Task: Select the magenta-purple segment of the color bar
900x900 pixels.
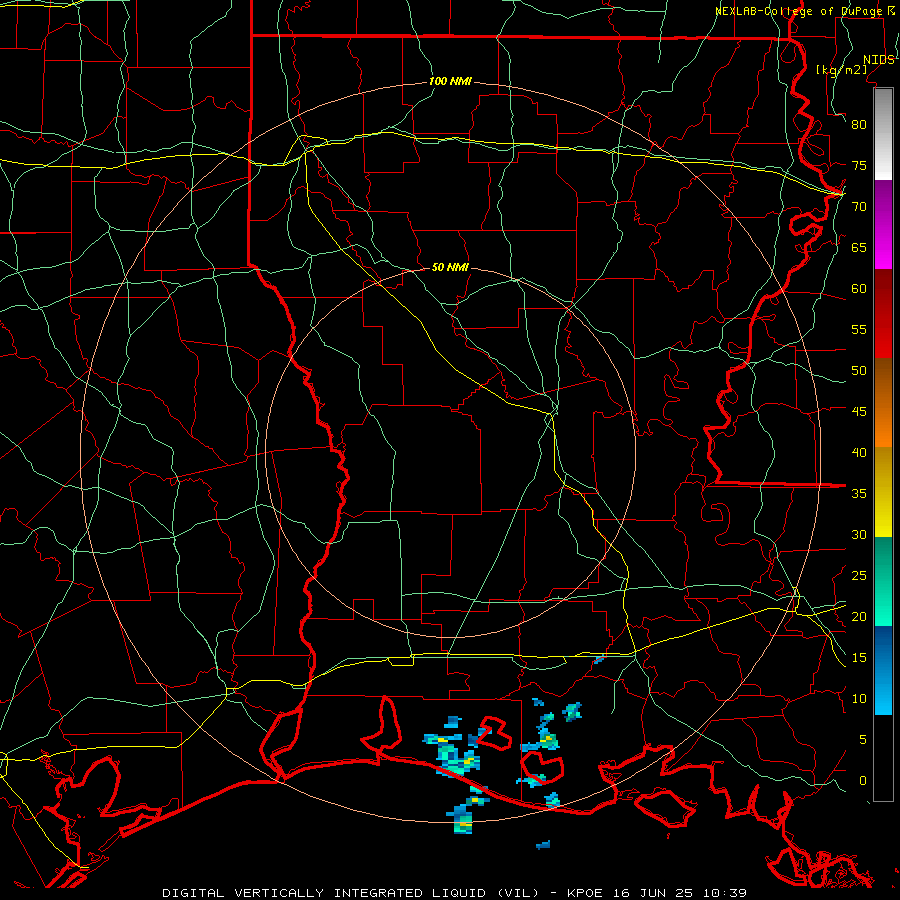Action: [883, 224]
